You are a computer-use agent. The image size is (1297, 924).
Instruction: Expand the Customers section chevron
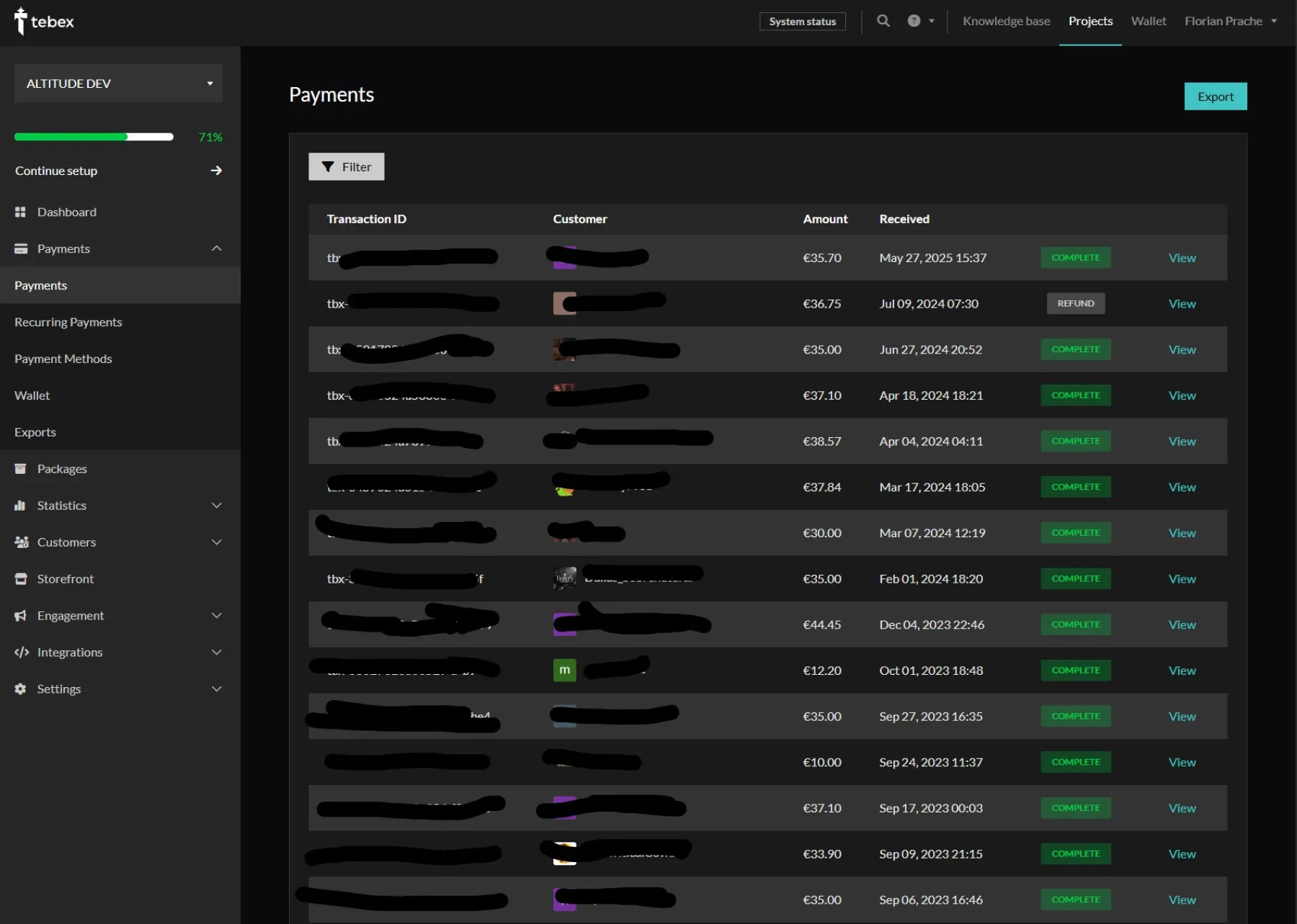[216, 542]
